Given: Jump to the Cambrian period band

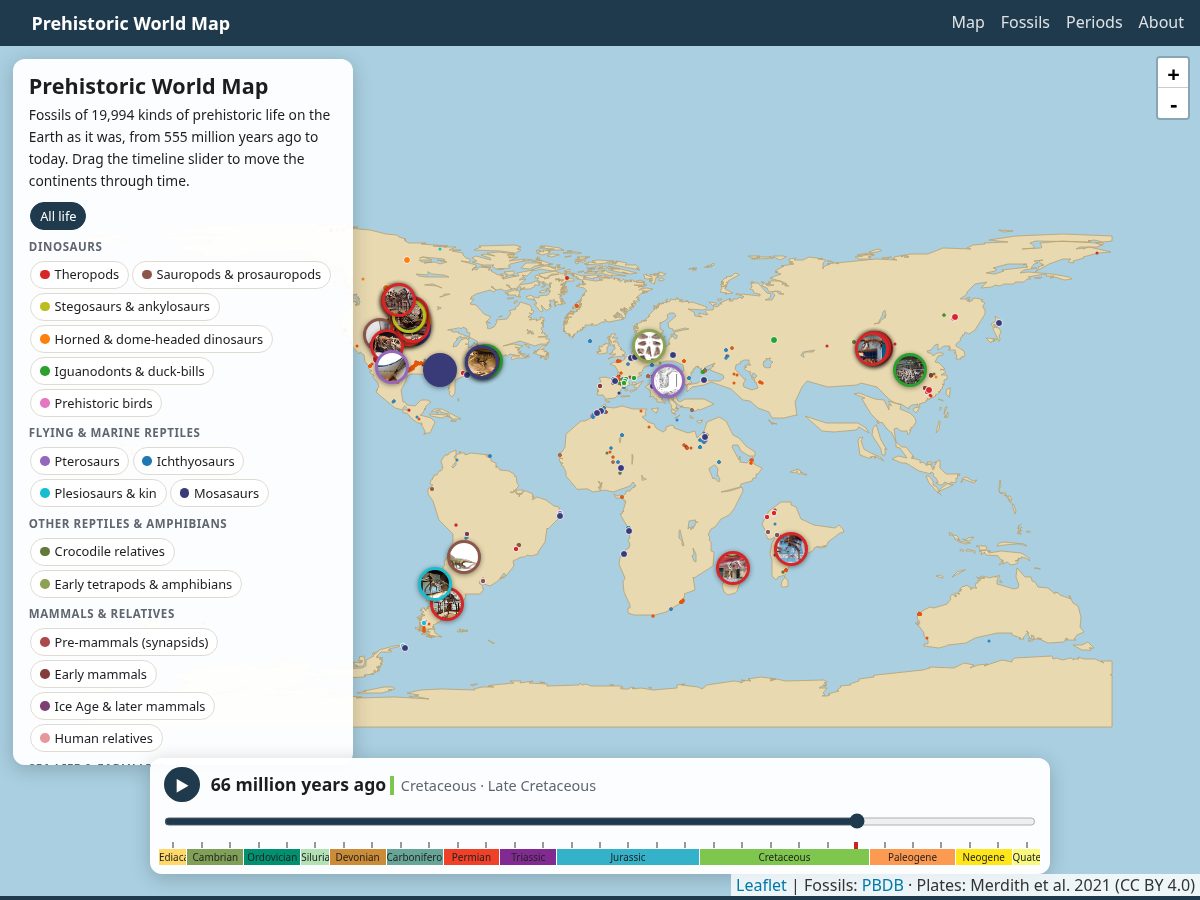Looking at the screenshot, I should pos(215,857).
